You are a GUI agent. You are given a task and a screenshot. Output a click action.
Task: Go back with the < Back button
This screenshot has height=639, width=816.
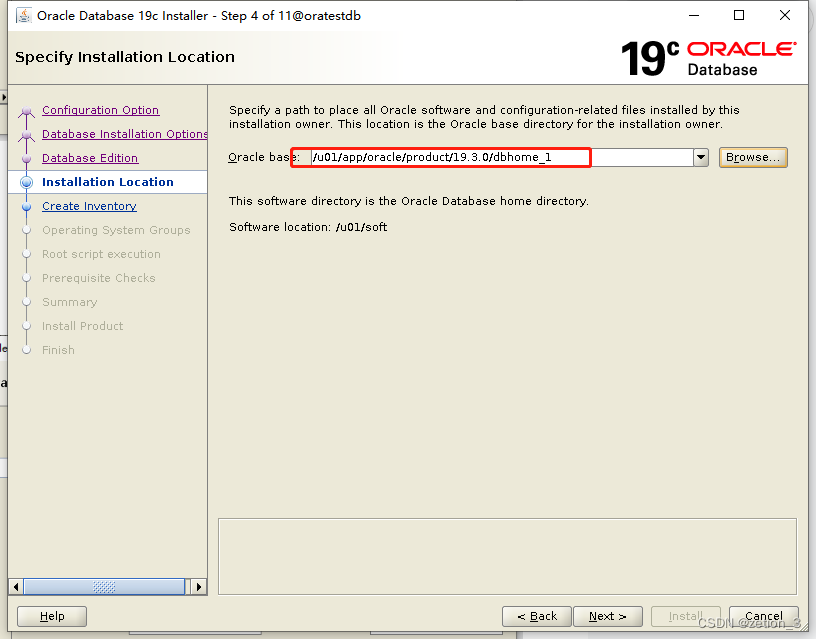[x=537, y=616]
